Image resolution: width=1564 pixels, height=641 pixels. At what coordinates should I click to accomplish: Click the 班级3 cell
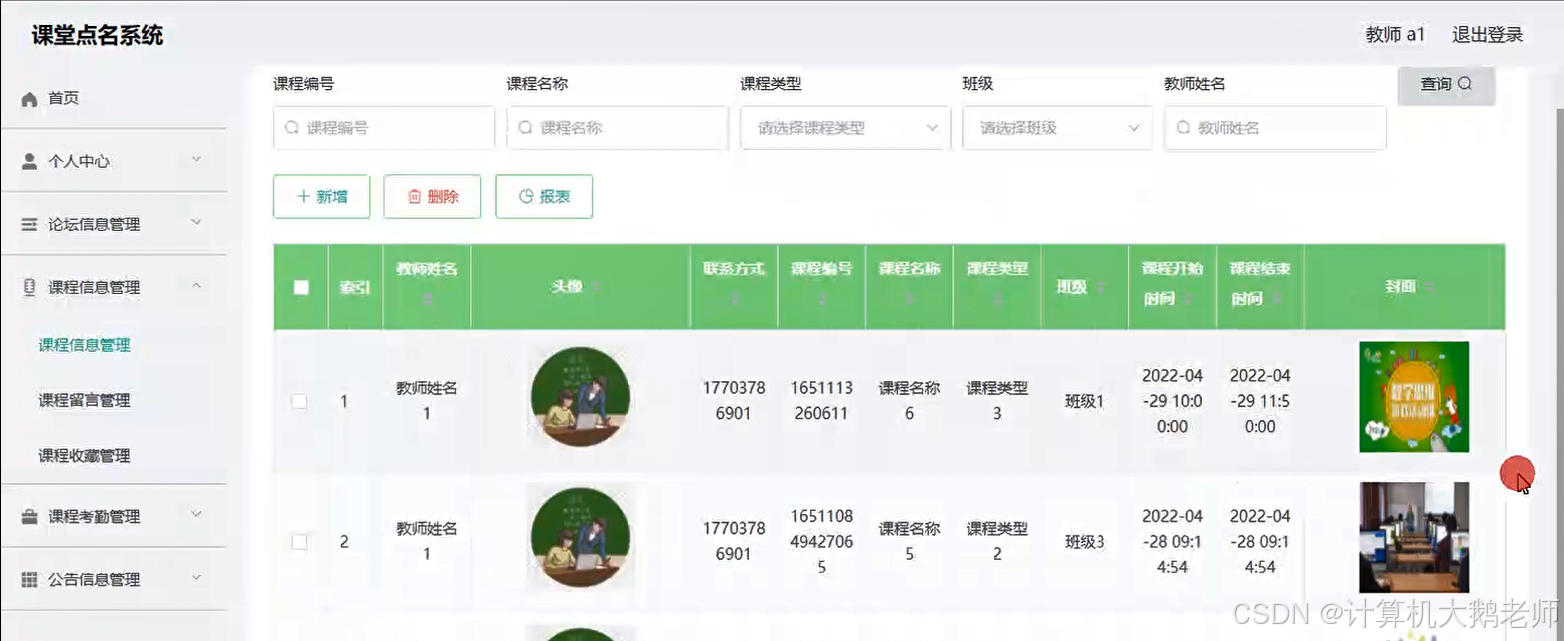click(x=1085, y=542)
